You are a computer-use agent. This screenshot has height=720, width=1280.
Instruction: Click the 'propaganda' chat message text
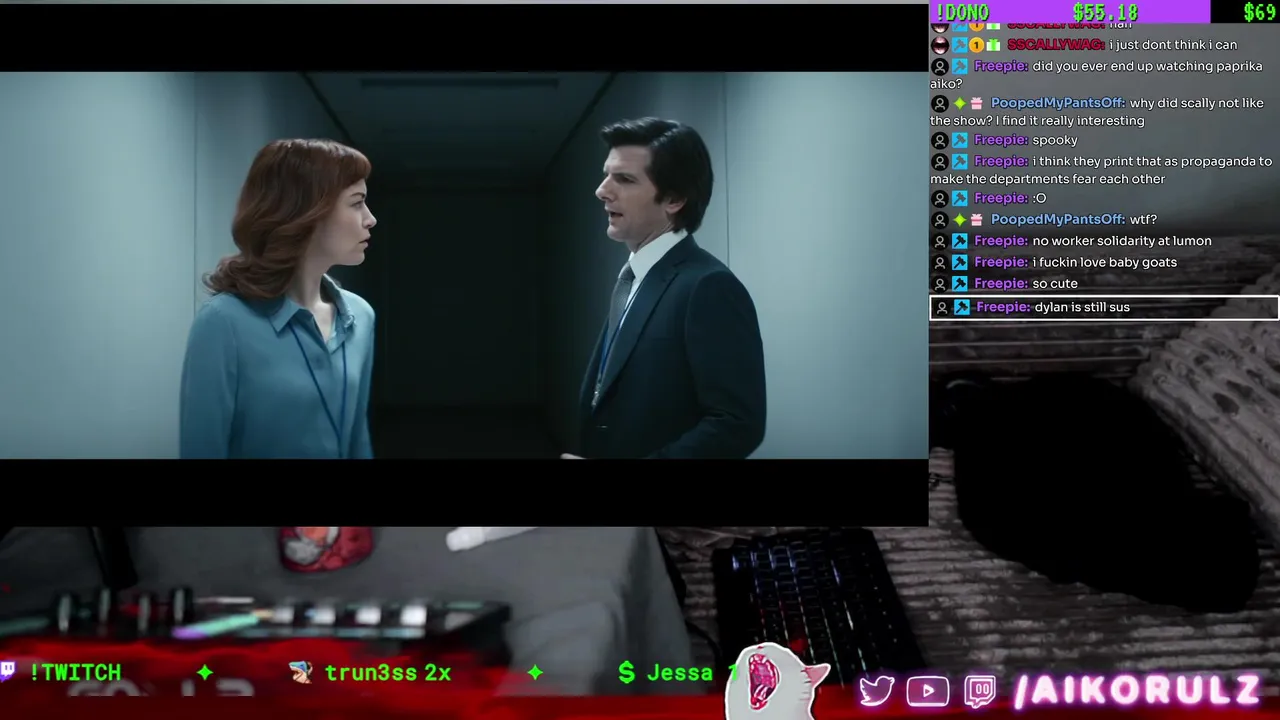[1101, 170]
